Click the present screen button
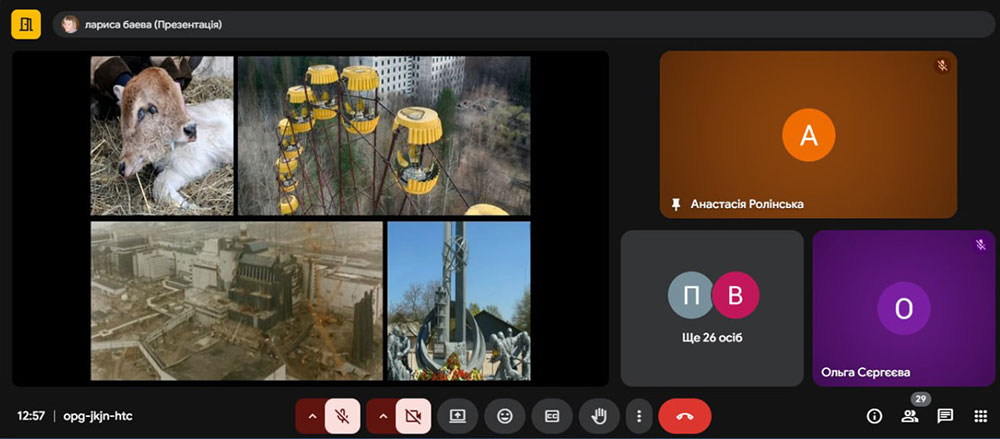 coord(458,416)
